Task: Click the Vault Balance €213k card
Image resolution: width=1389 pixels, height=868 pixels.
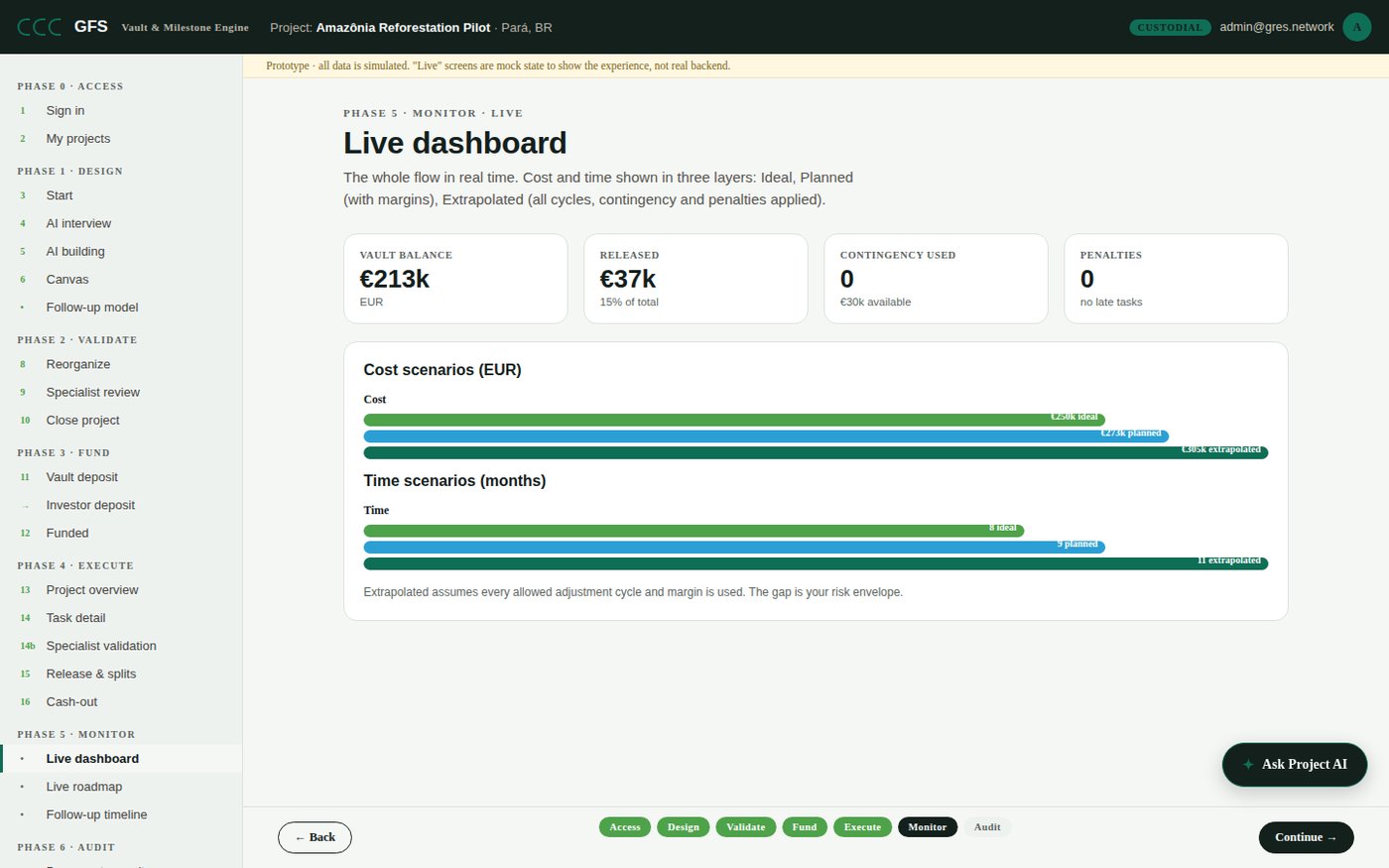Action: 455,279
